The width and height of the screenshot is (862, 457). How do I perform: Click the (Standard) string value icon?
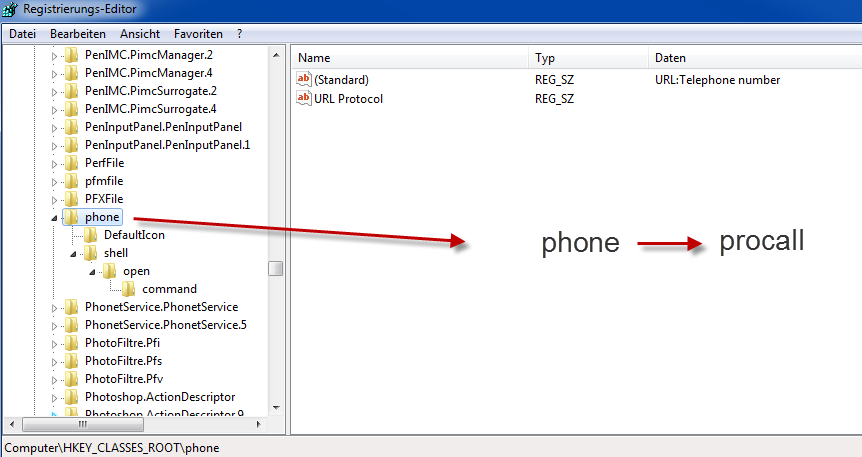pyautogui.click(x=304, y=80)
